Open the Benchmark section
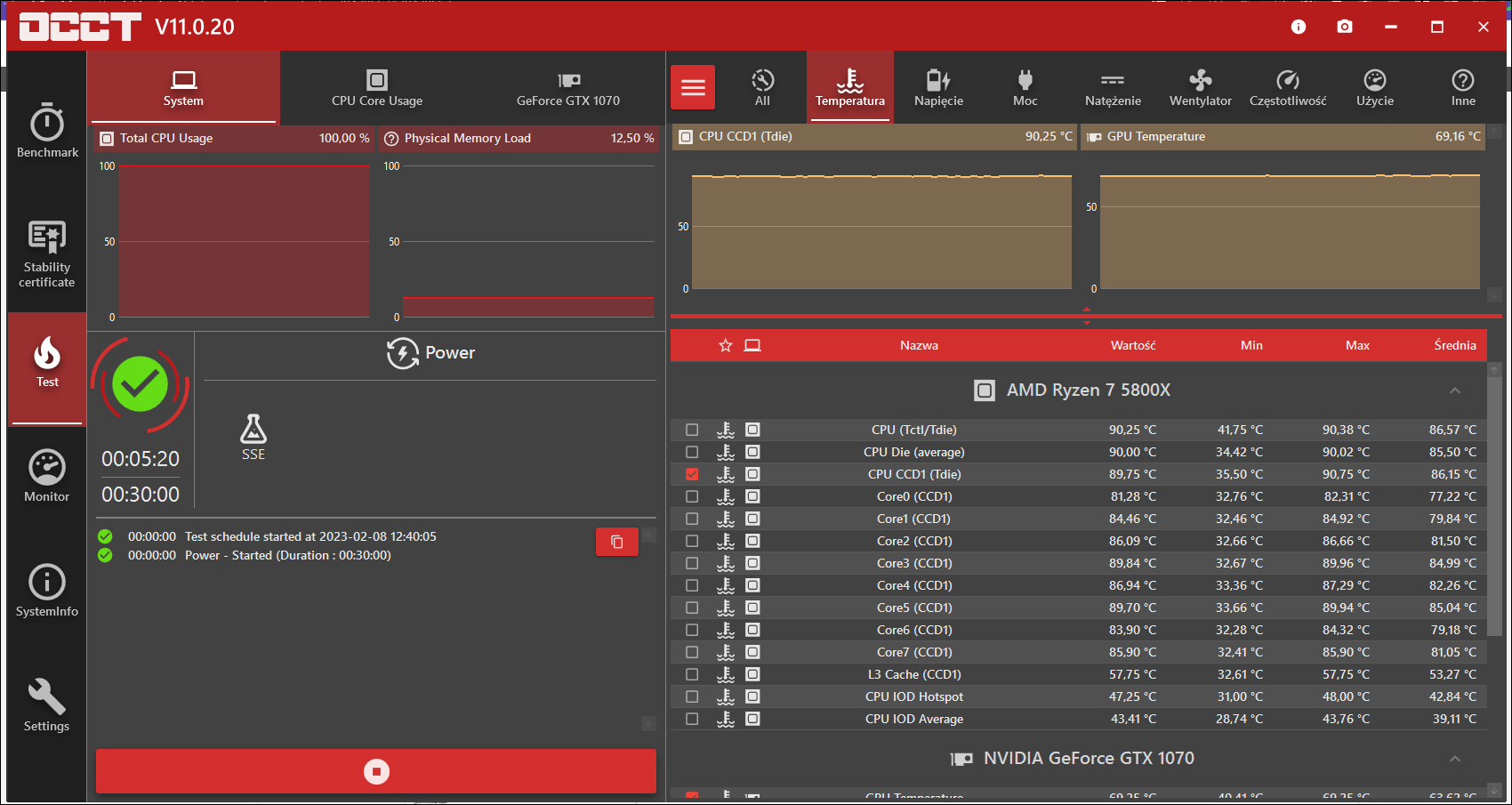This screenshot has height=805, width=1512. (47, 131)
